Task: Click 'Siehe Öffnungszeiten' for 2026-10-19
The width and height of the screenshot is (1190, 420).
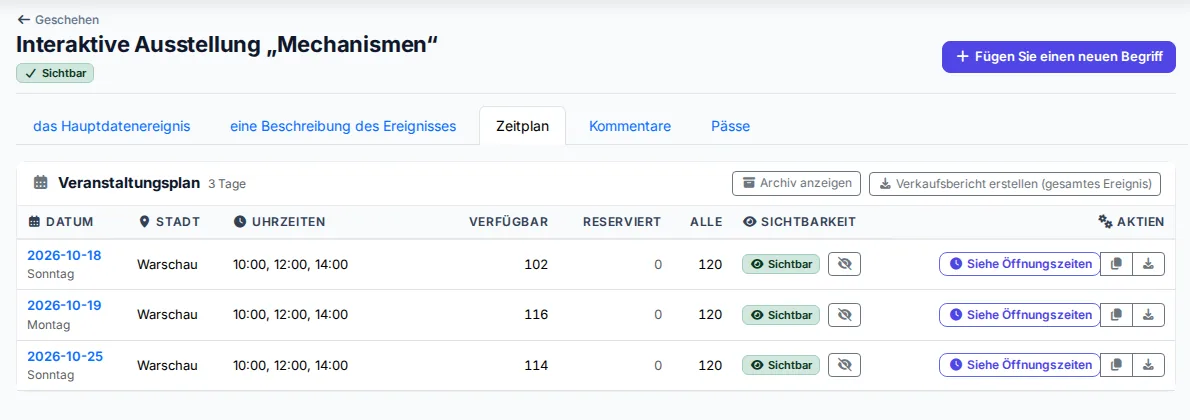Action: [1019, 314]
